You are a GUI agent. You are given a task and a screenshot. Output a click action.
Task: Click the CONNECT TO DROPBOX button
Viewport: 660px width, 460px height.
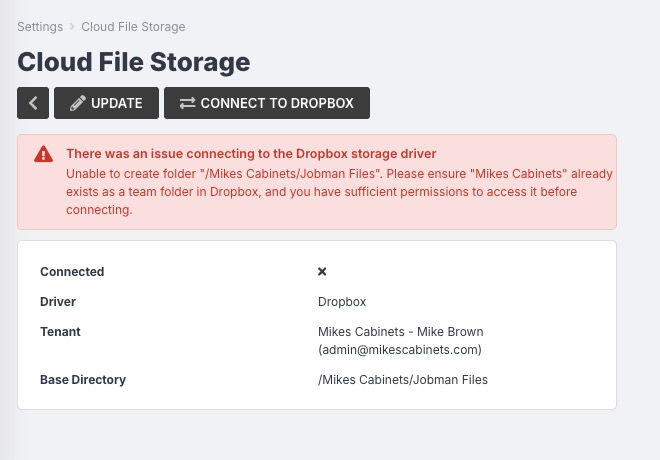(x=267, y=103)
